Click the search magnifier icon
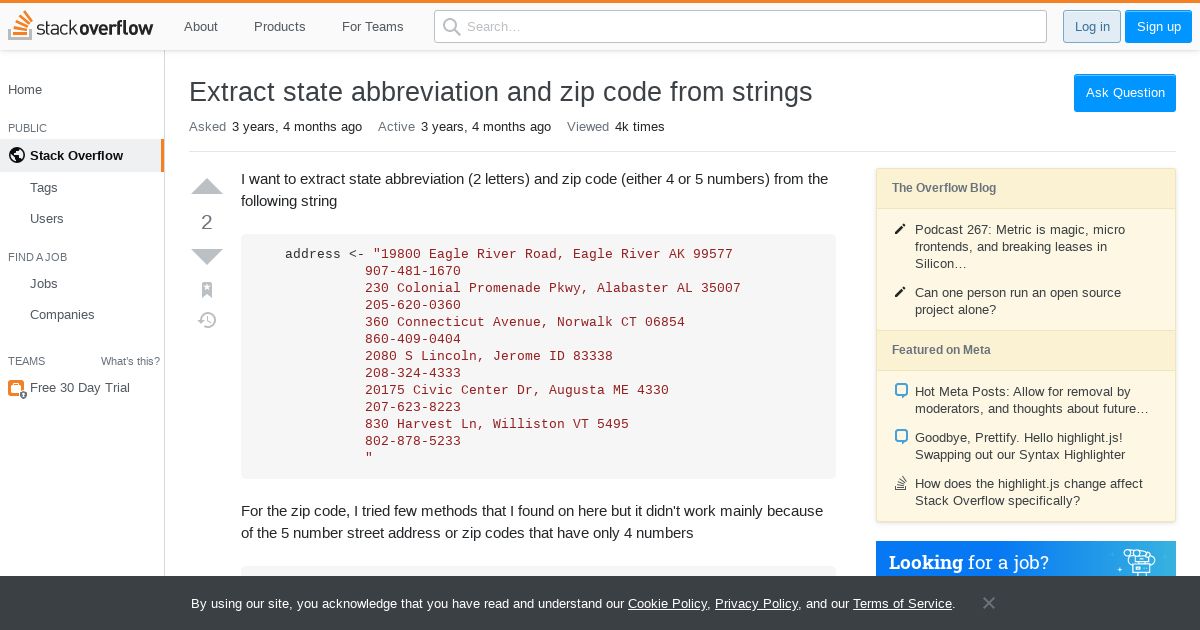The height and width of the screenshot is (630, 1200). coord(451,27)
